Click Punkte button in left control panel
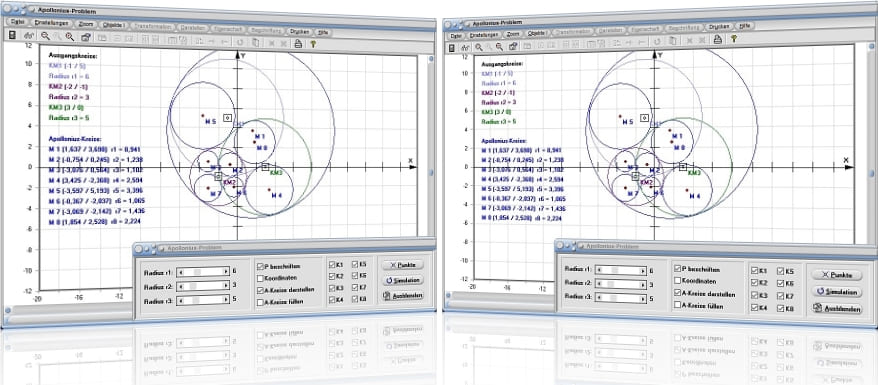 (x=403, y=265)
